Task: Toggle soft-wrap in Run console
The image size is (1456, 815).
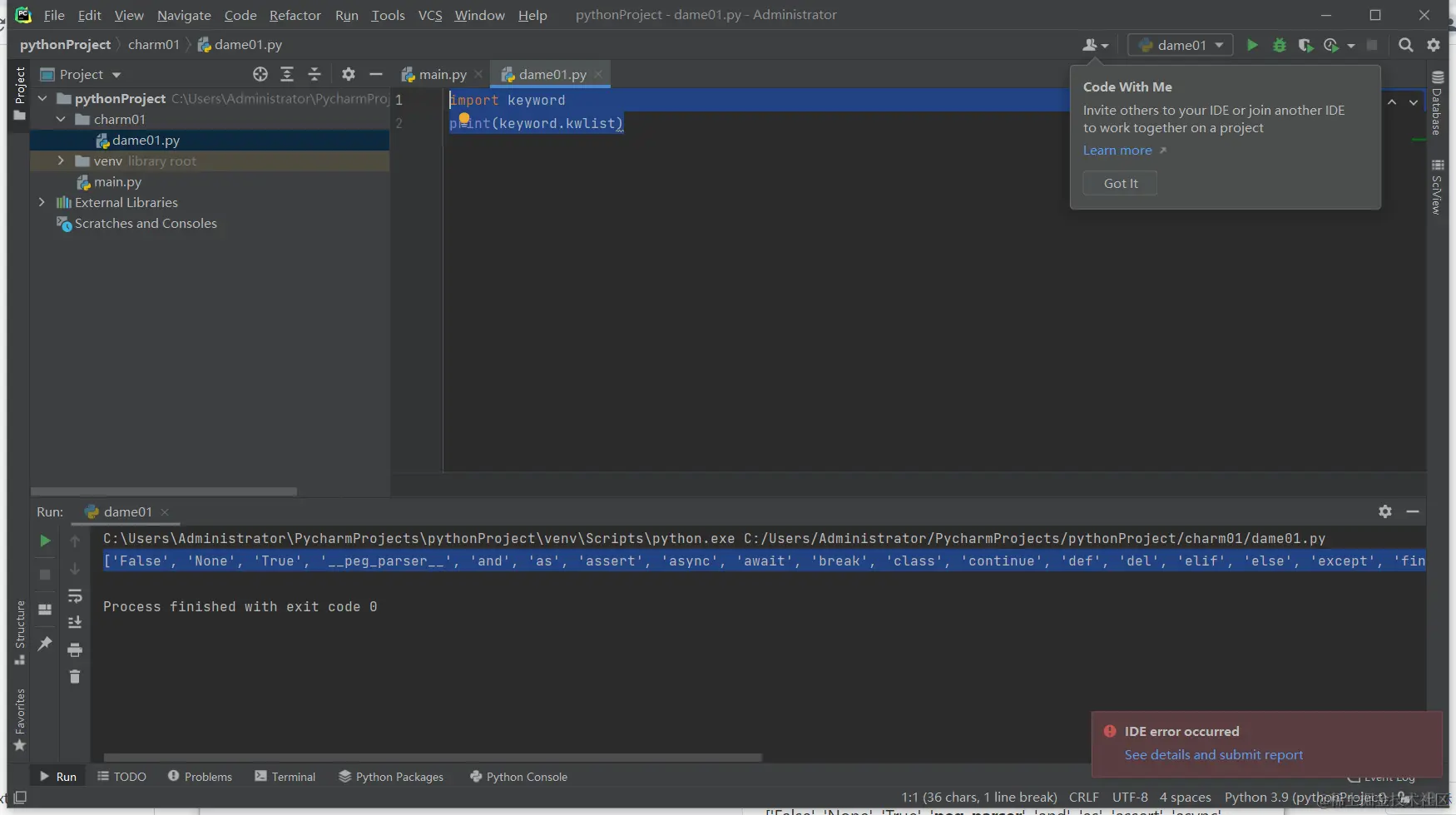Action: 75,596
